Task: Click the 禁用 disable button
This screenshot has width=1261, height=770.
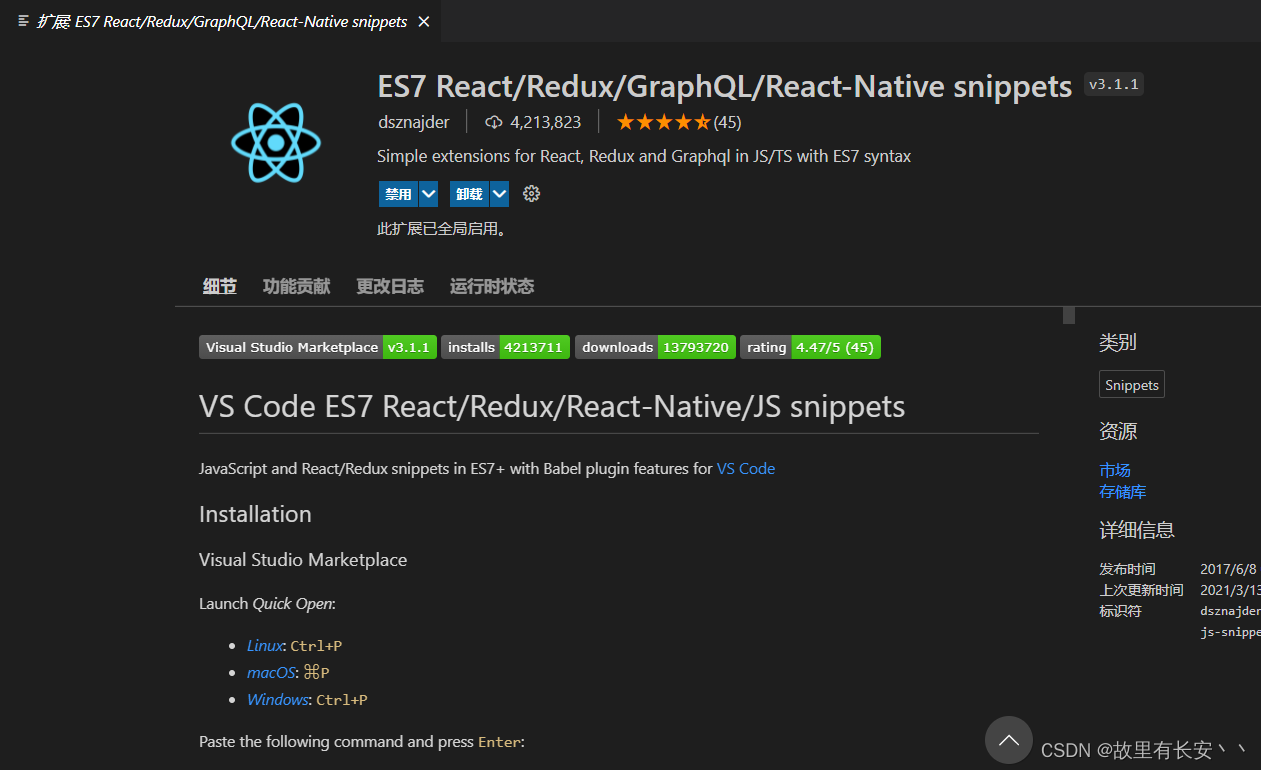Action: coord(399,194)
